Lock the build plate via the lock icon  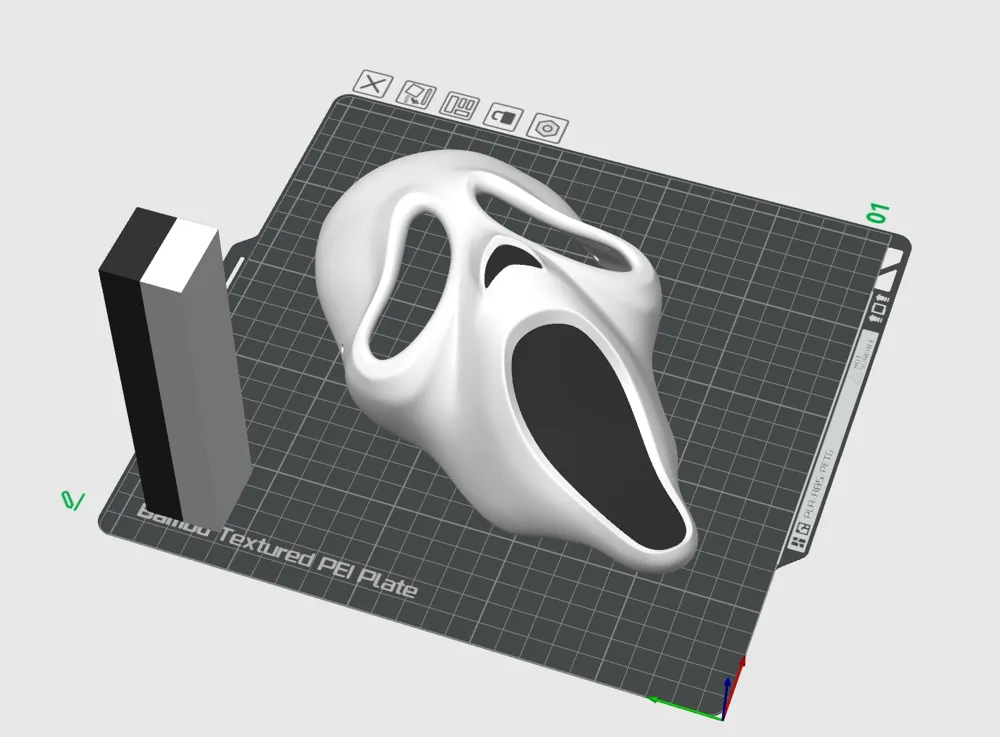(x=503, y=117)
